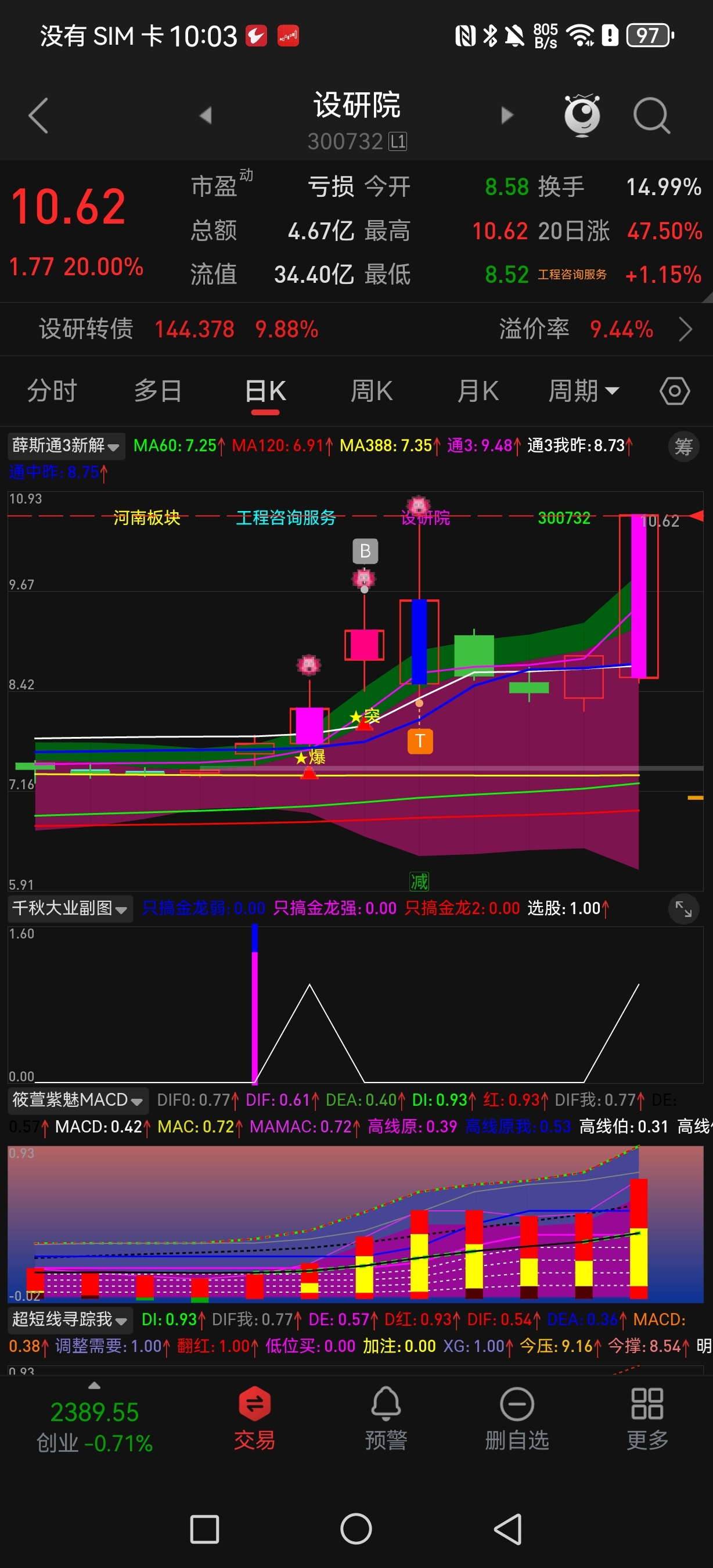Open the 周期 period dropdown
Screen dimensions: 713x1568
coord(584,391)
